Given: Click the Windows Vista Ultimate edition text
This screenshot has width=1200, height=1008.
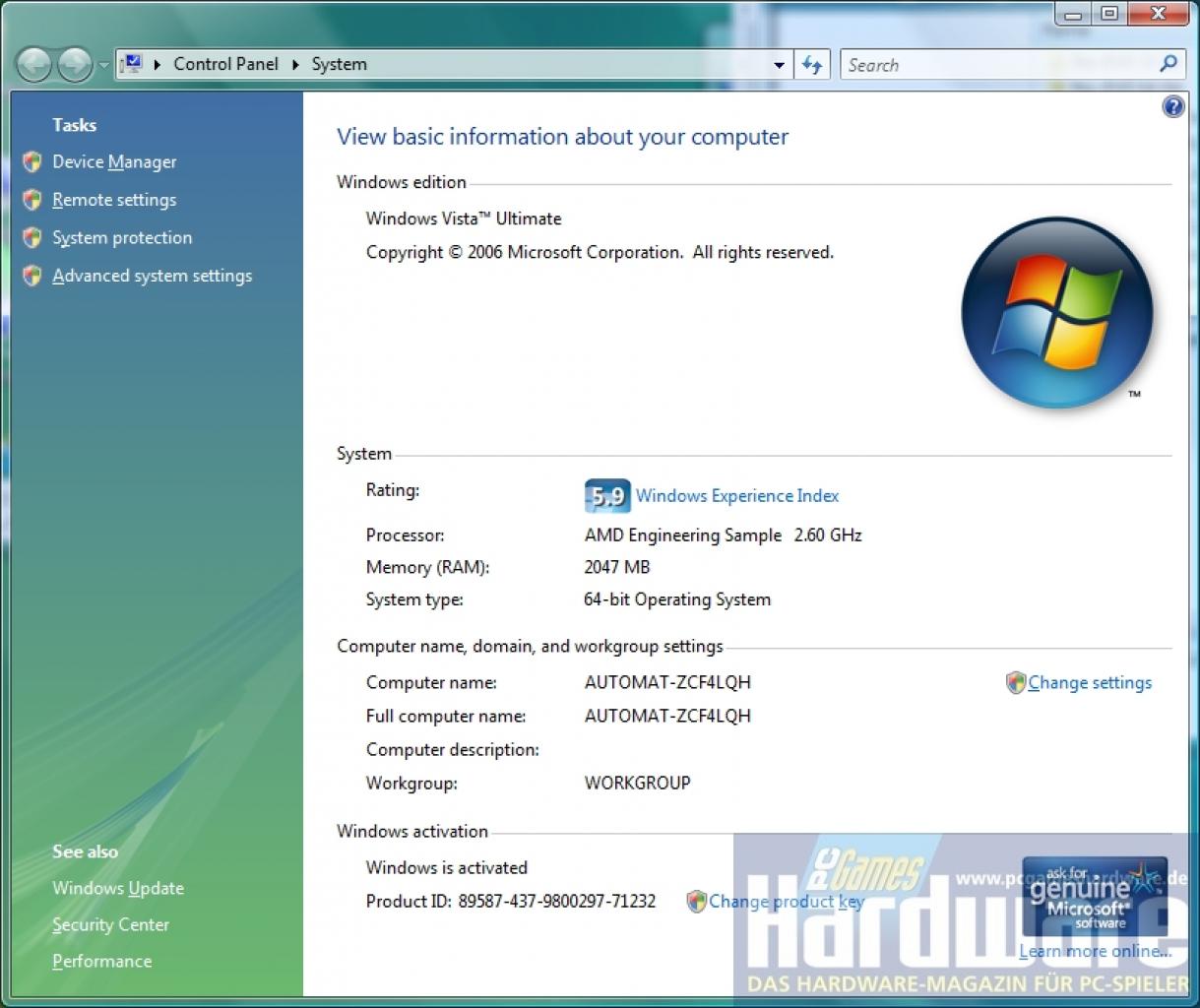Looking at the screenshot, I should pyautogui.click(x=464, y=219).
